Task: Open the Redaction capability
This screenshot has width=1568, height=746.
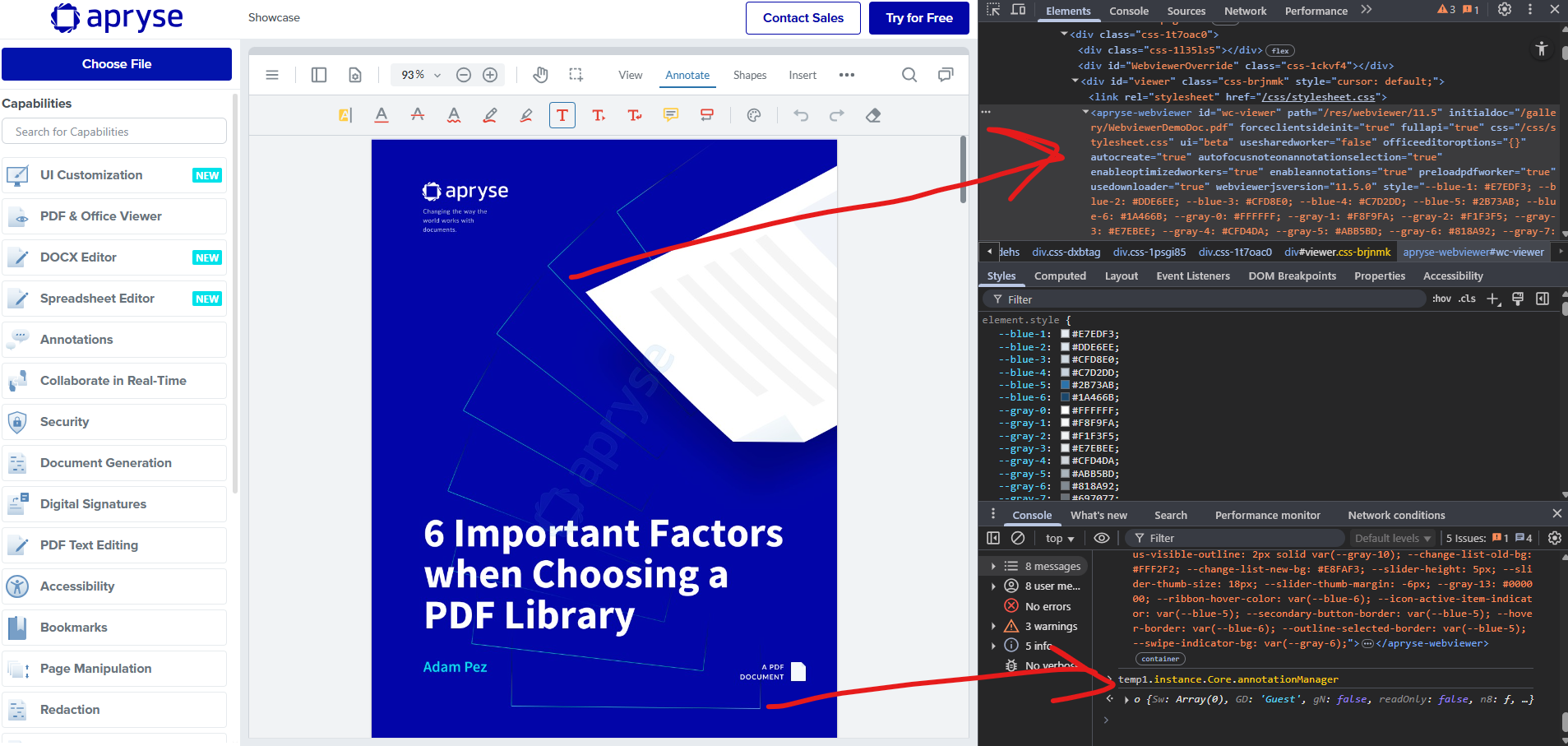Action: click(114, 710)
